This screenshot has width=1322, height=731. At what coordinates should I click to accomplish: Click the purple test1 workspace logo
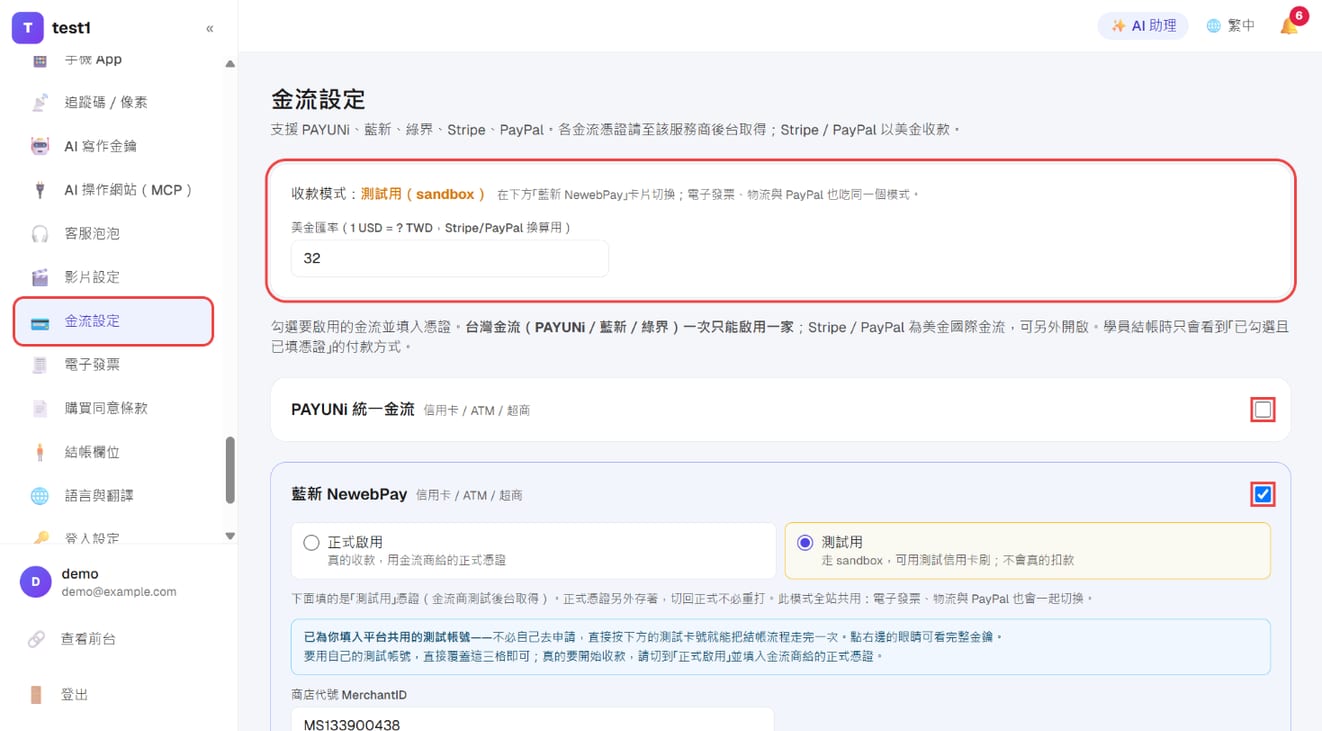click(27, 28)
